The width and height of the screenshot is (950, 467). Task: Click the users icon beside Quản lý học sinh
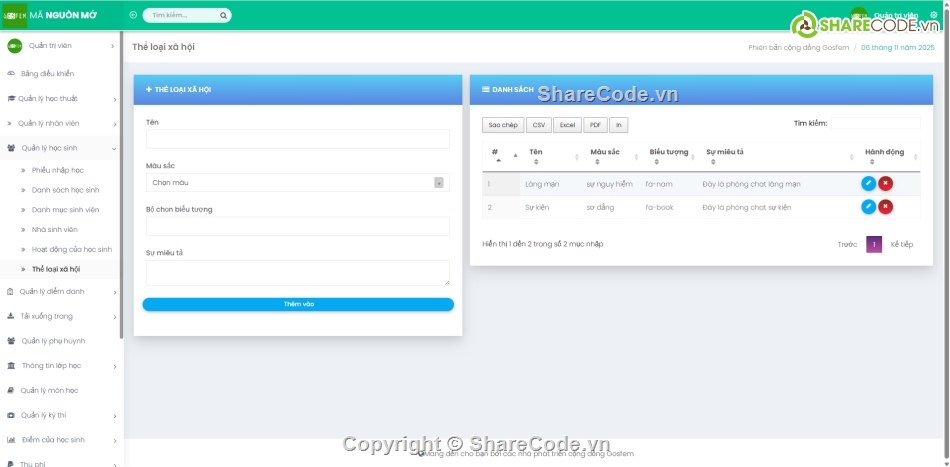11,148
